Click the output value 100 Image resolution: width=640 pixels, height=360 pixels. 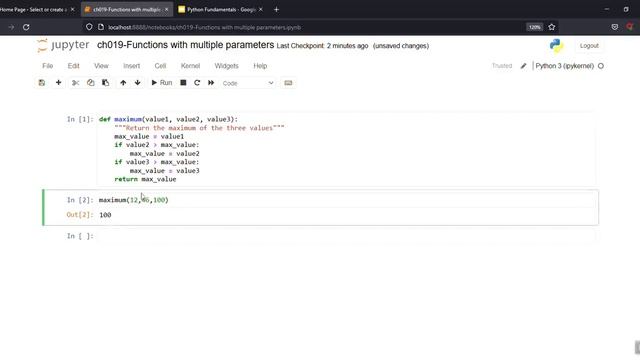[x=105, y=215]
